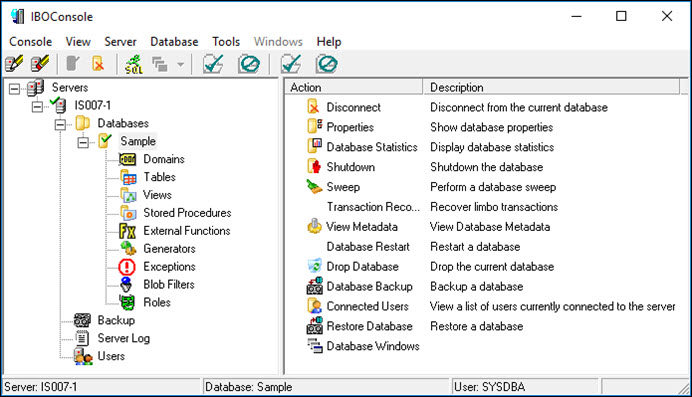This screenshot has width=692, height=397.
Task: Select the Server Log tree icon
Action: tap(82, 338)
